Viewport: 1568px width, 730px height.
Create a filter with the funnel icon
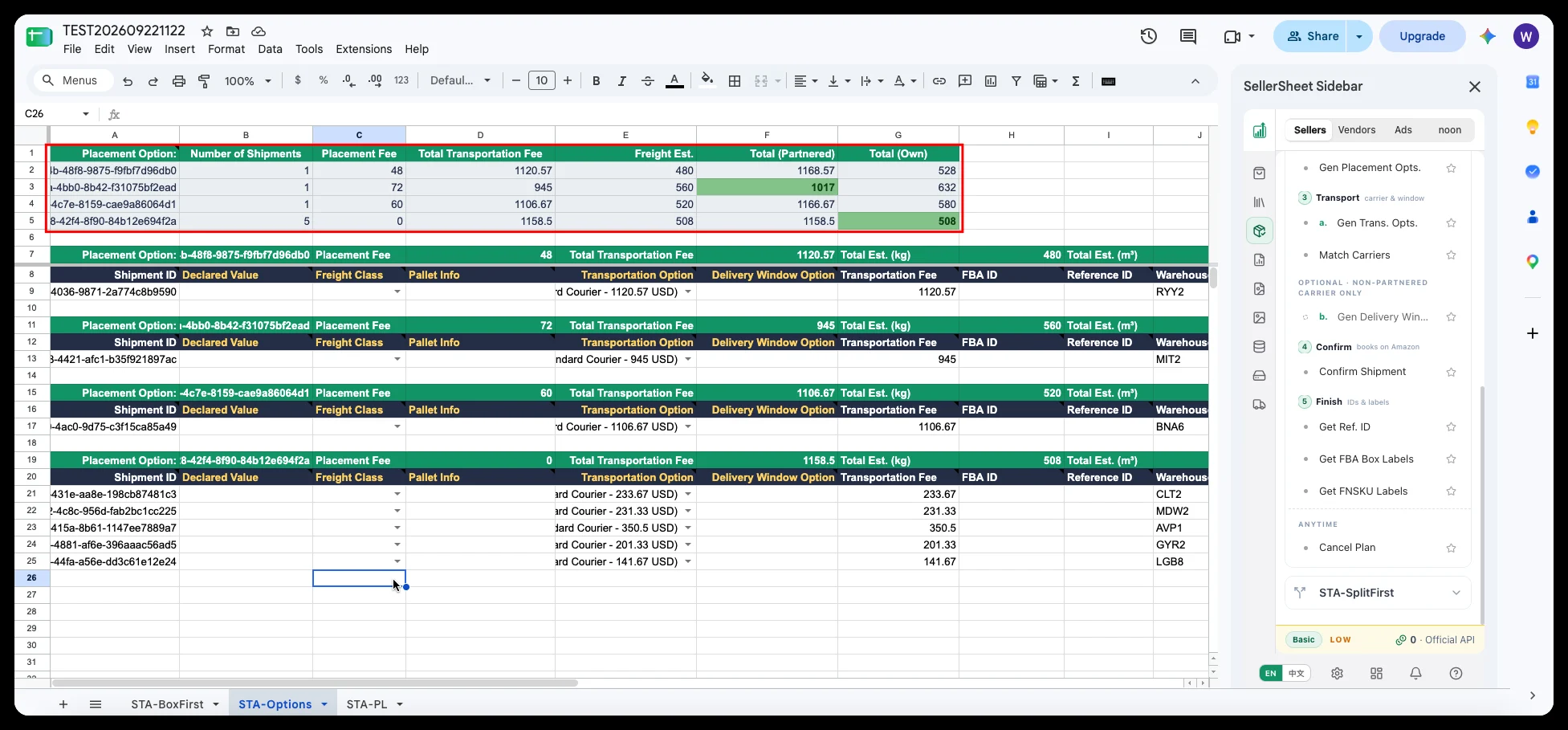[x=1016, y=81]
